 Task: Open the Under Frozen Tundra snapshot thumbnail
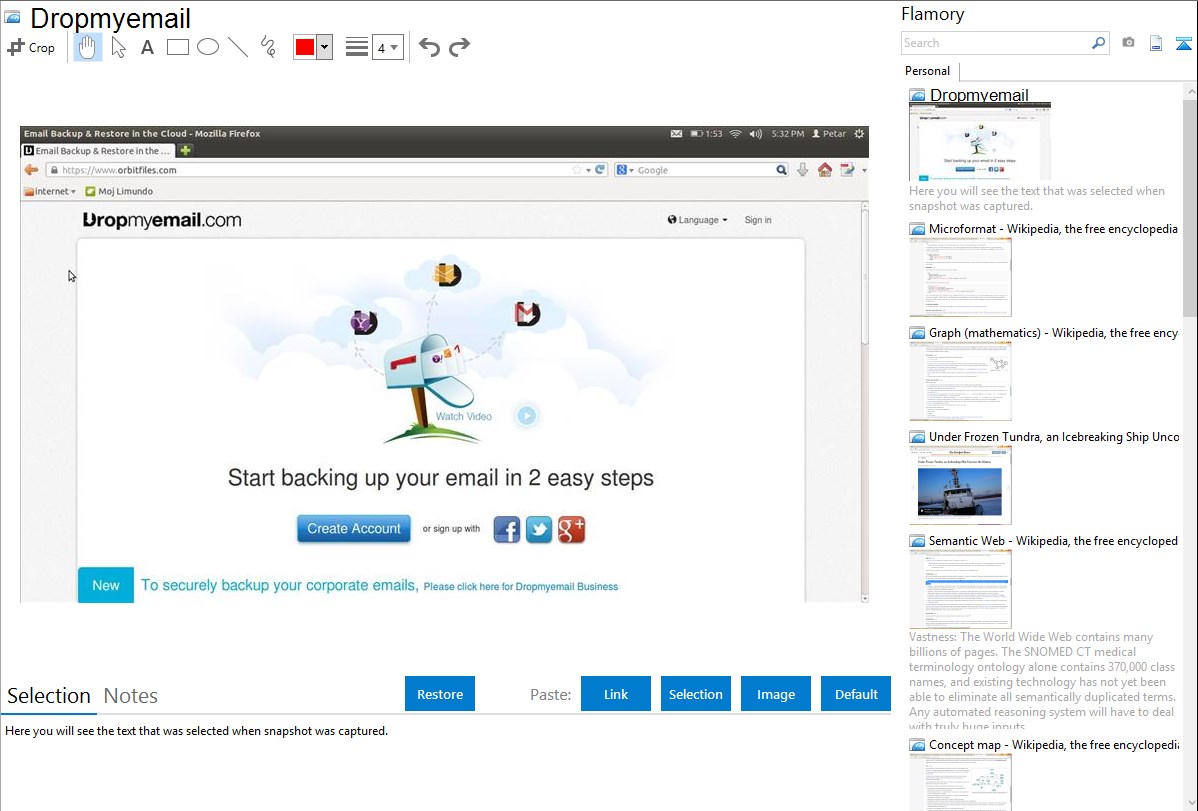pos(960,485)
